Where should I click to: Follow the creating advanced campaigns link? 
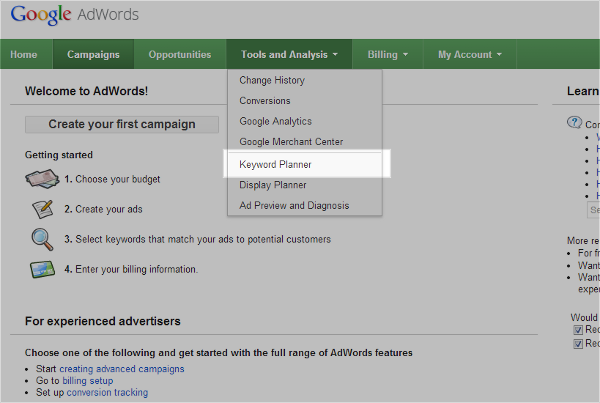point(122,369)
